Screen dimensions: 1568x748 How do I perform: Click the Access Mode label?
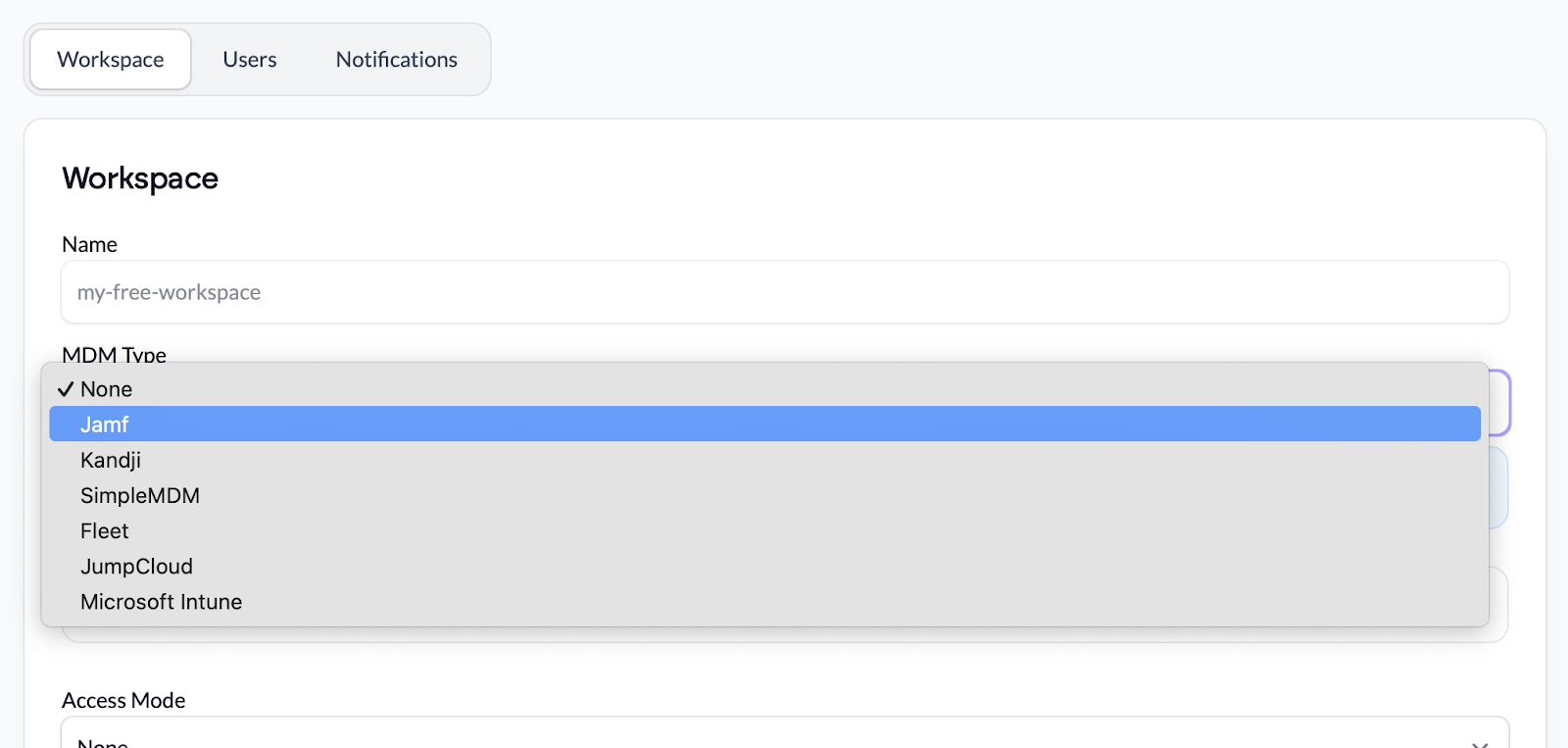click(123, 700)
